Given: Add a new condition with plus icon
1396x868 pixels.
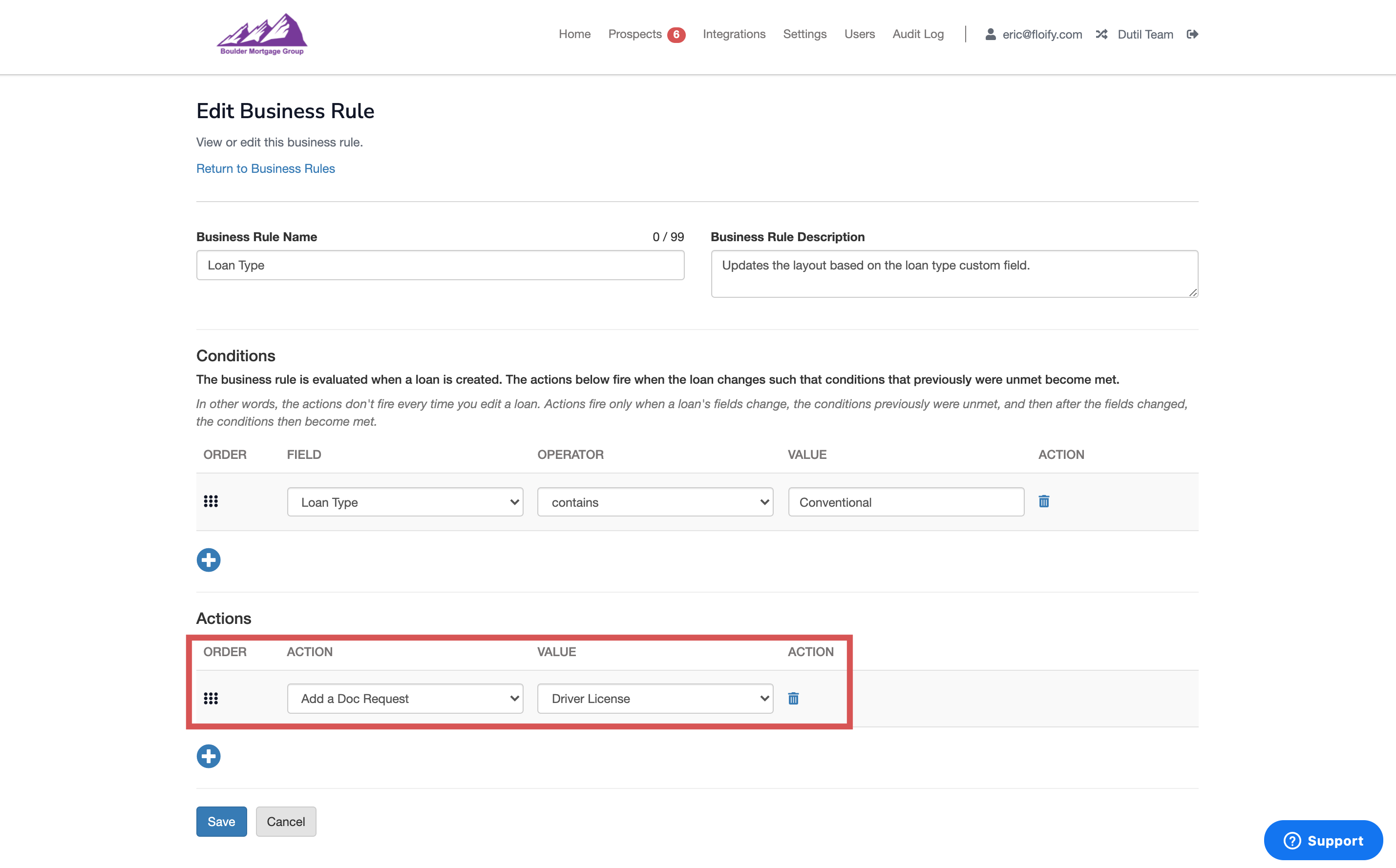Looking at the screenshot, I should (209, 560).
